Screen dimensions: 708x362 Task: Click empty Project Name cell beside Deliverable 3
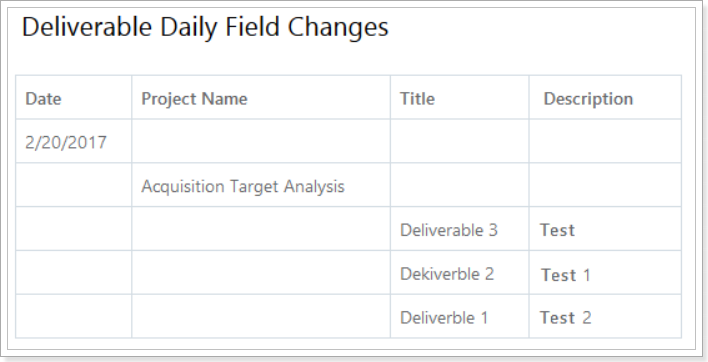[261, 229]
